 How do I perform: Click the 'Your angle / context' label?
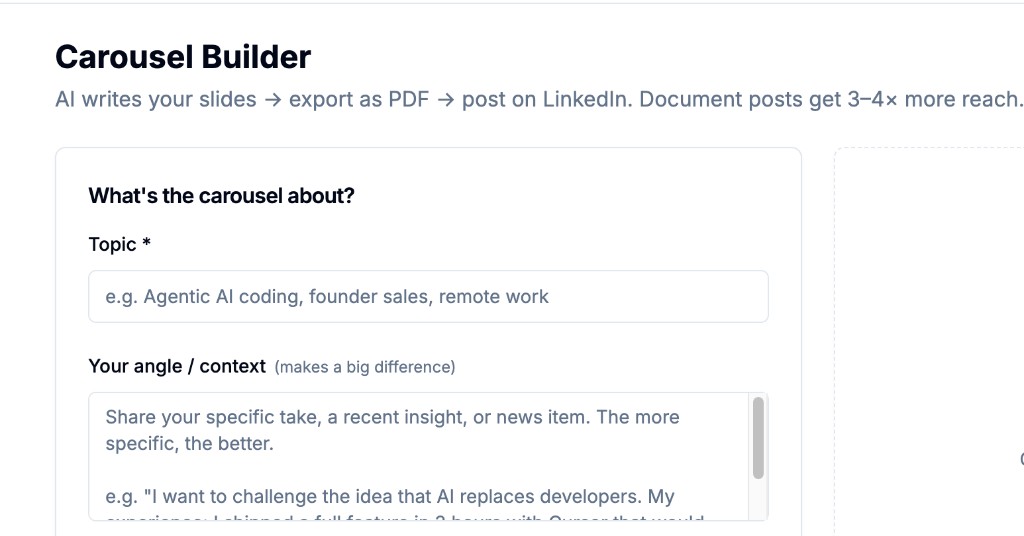(x=177, y=366)
